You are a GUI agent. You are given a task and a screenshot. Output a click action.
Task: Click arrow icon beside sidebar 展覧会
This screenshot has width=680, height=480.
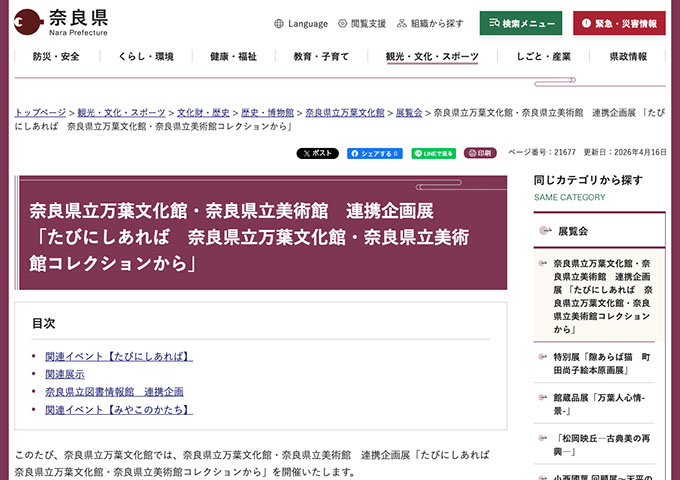(545, 231)
